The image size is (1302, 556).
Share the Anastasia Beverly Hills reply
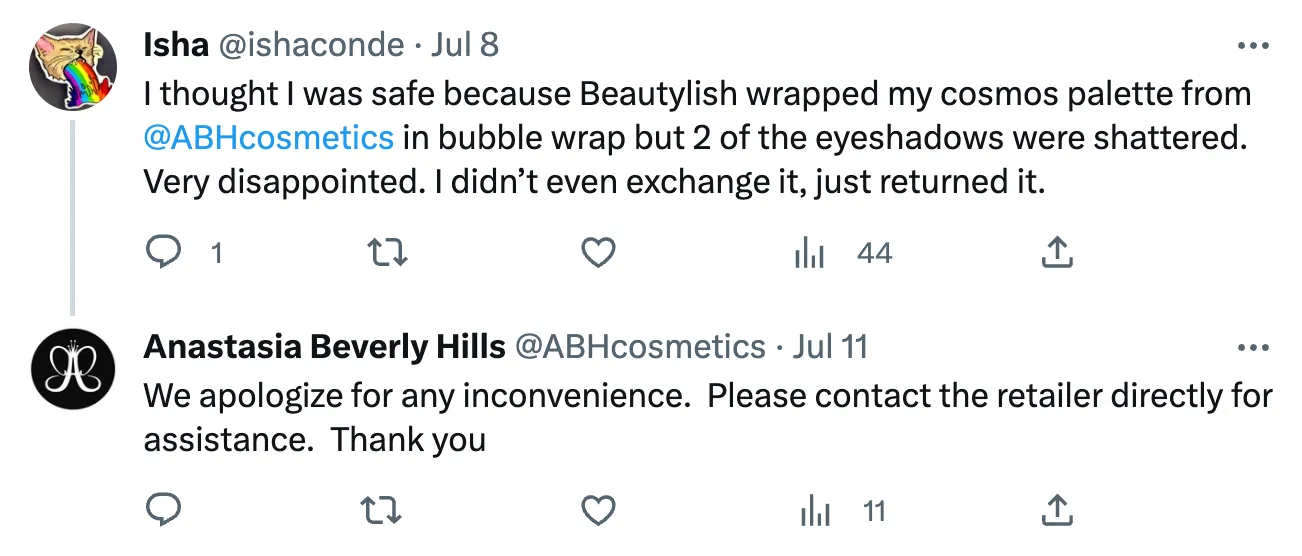point(1057,512)
